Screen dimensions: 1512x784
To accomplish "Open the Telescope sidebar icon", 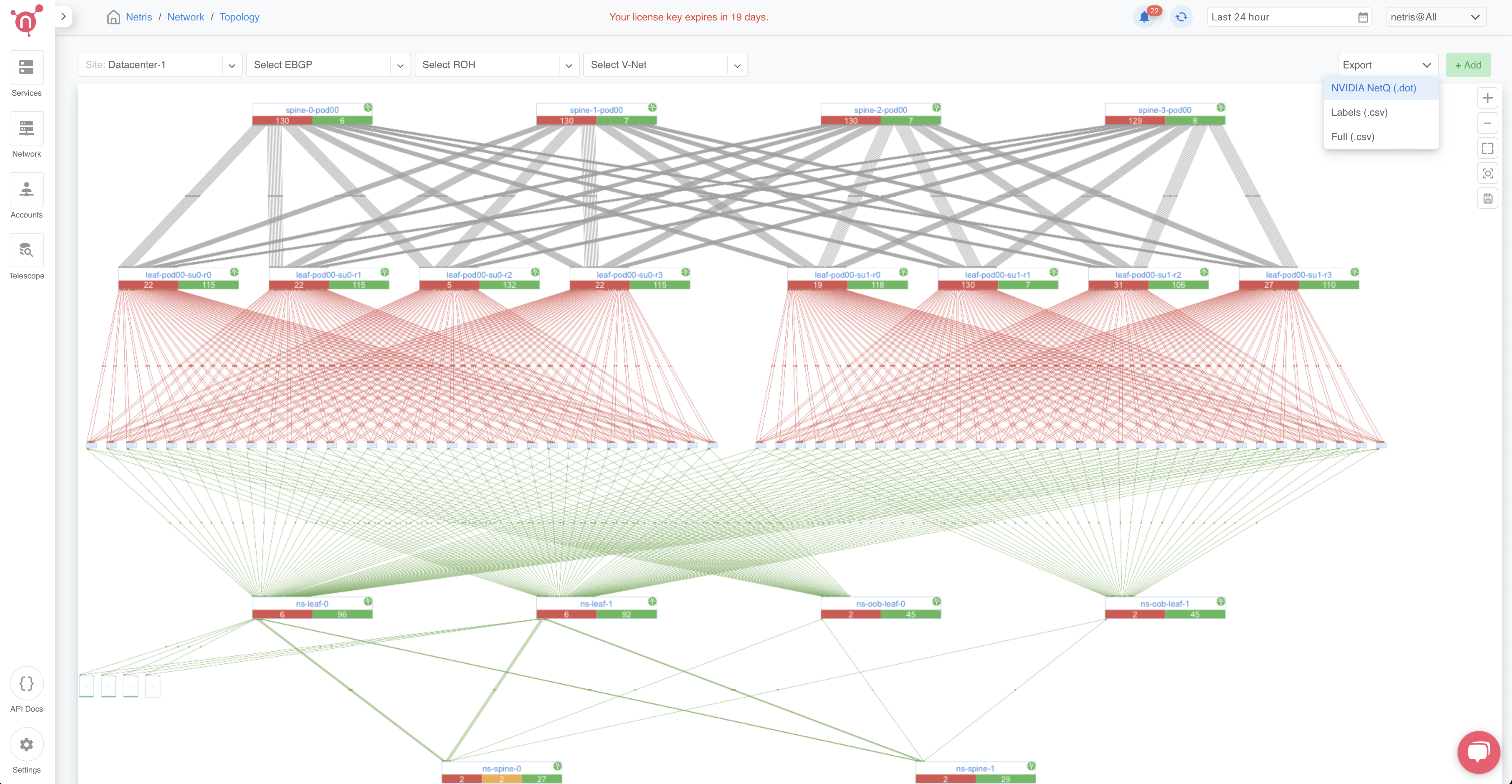I will tap(27, 251).
